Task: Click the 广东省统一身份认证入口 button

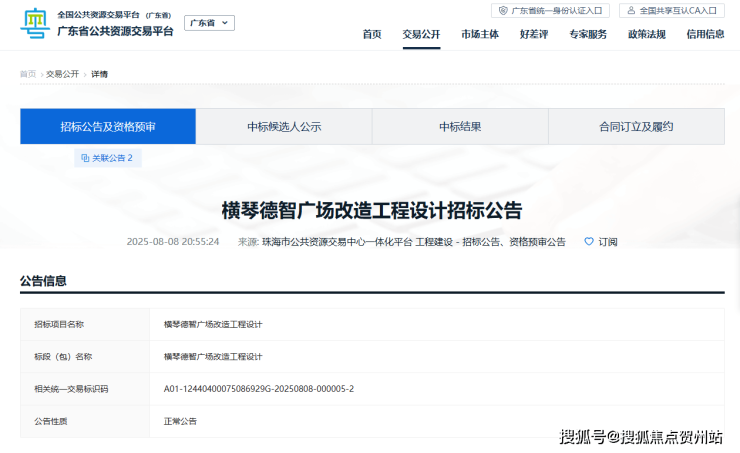Action: pos(550,10)
